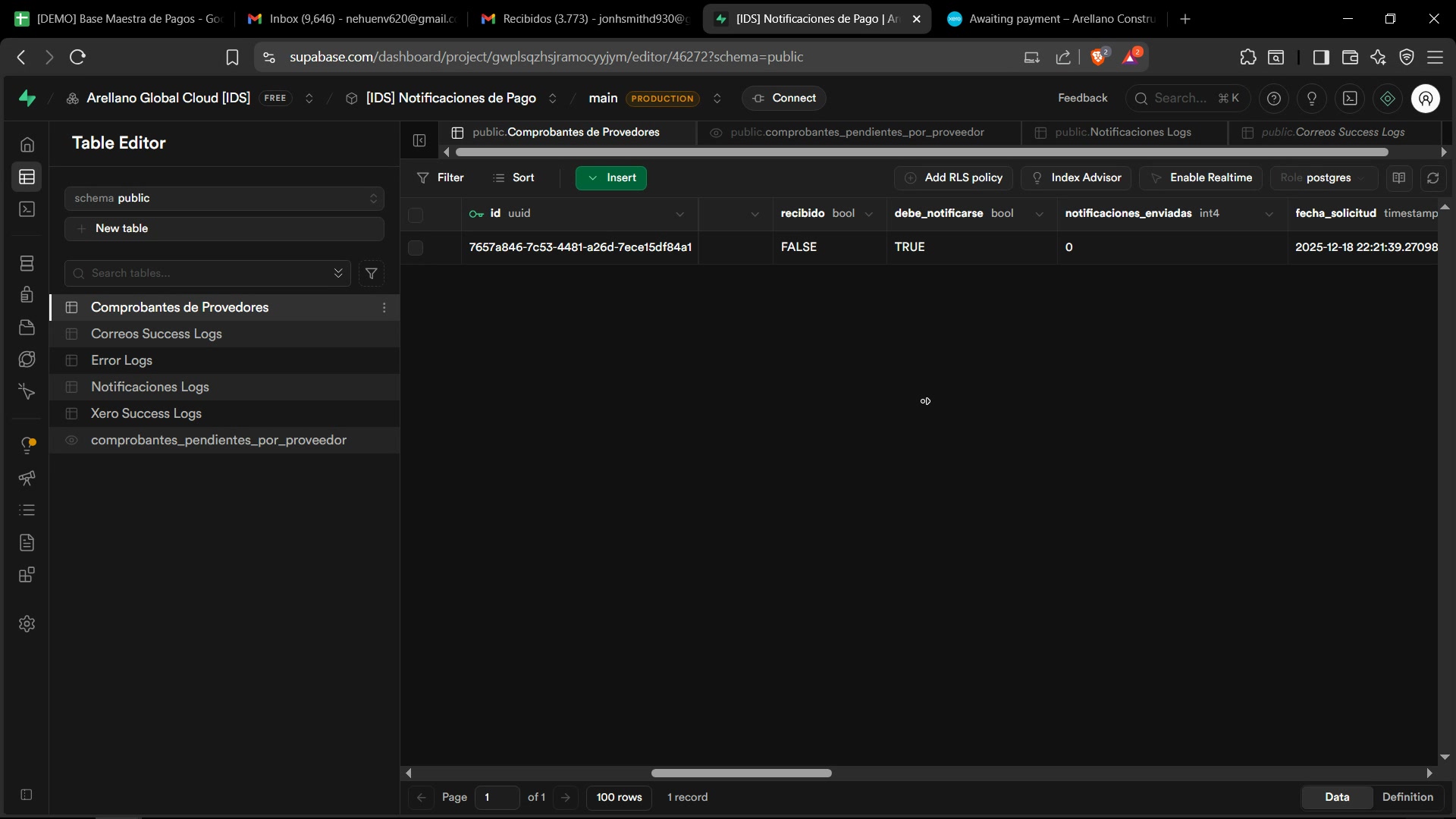The image size is (1456, 819).
Task: Toggle the select-all rows header checkbox
Action: point(416,215)
